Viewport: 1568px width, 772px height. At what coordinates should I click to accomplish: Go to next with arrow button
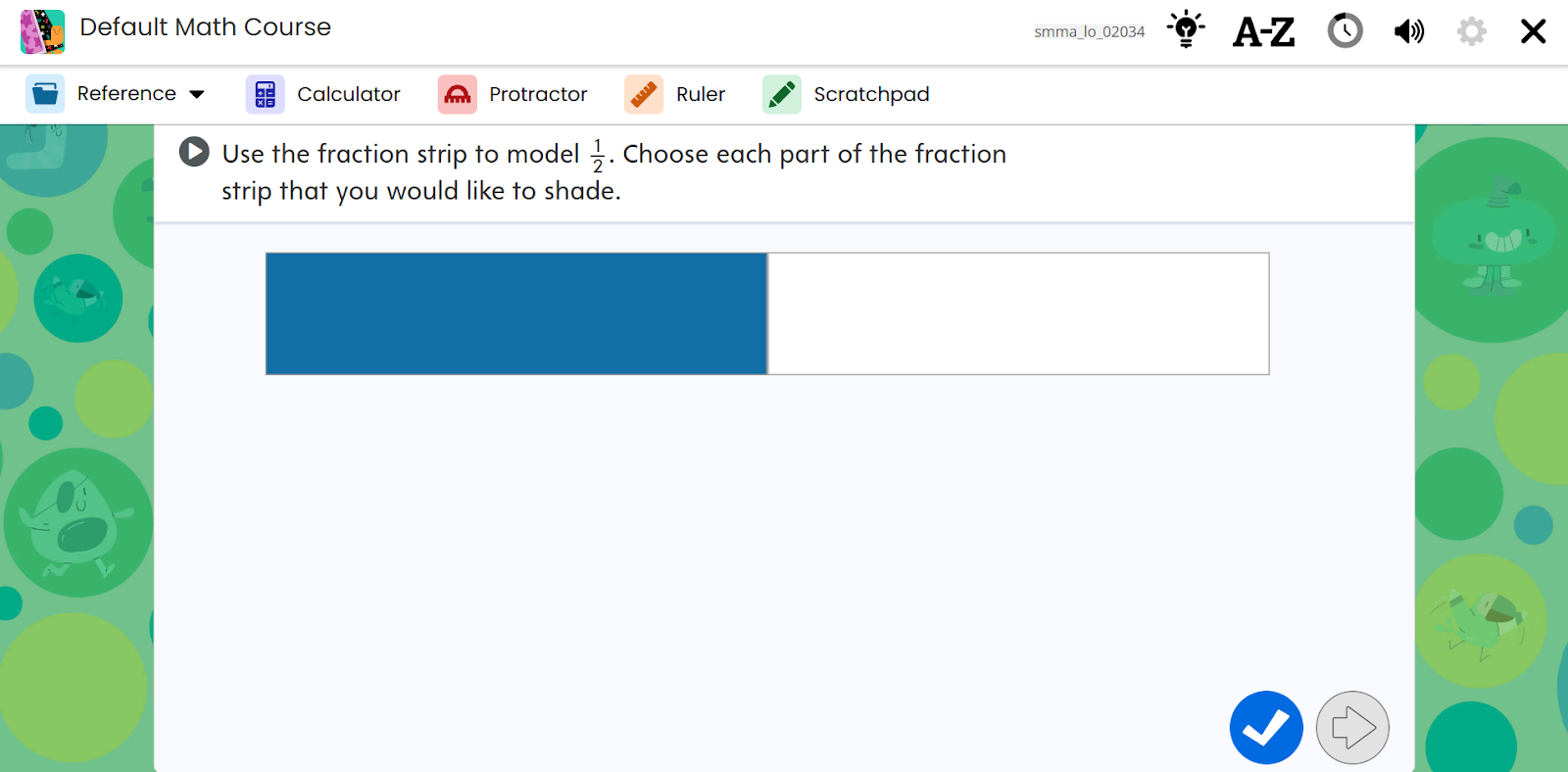tap(1352, 728)
